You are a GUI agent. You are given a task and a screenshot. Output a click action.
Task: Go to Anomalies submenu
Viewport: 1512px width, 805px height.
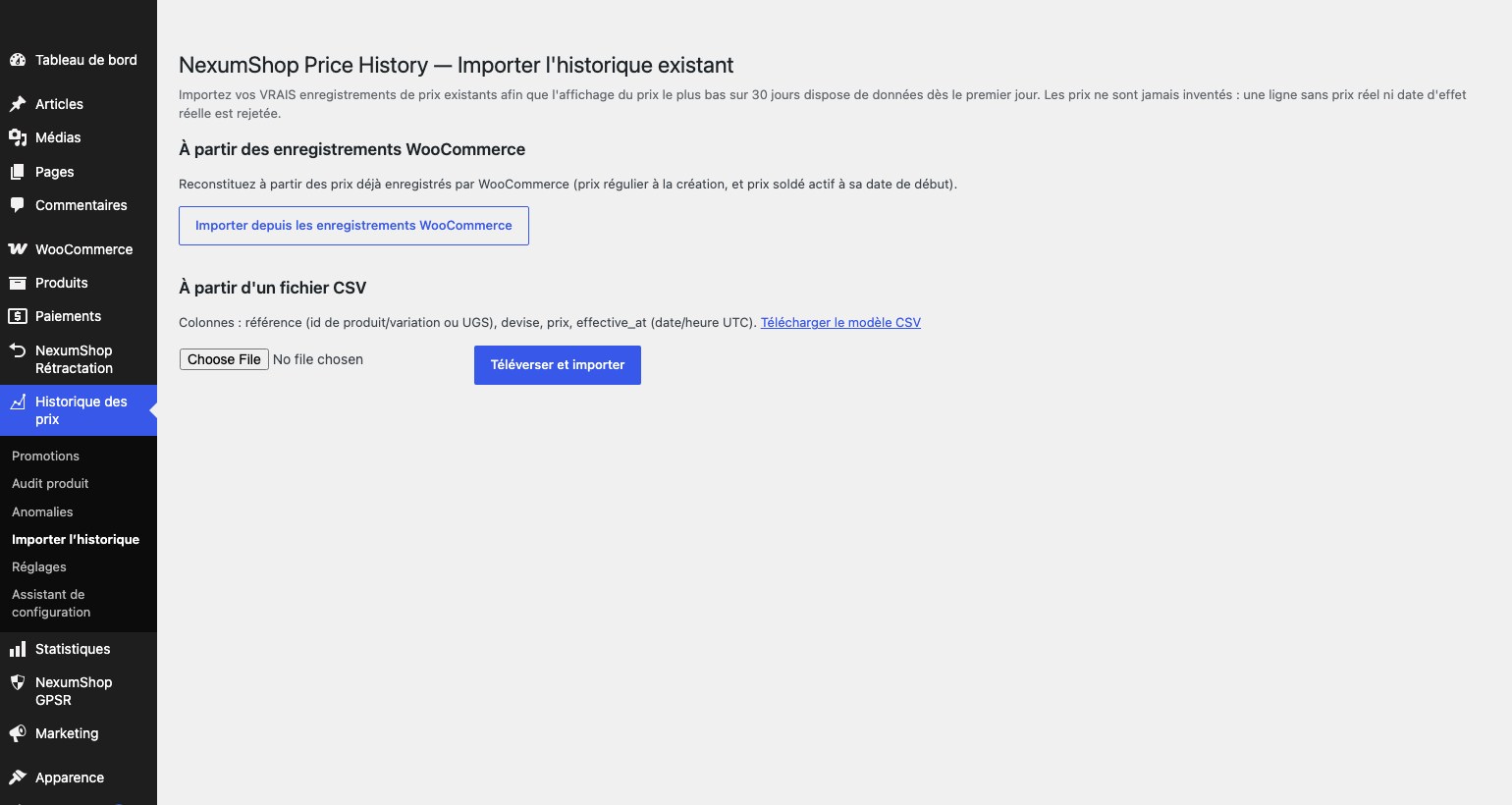point(42,511)
